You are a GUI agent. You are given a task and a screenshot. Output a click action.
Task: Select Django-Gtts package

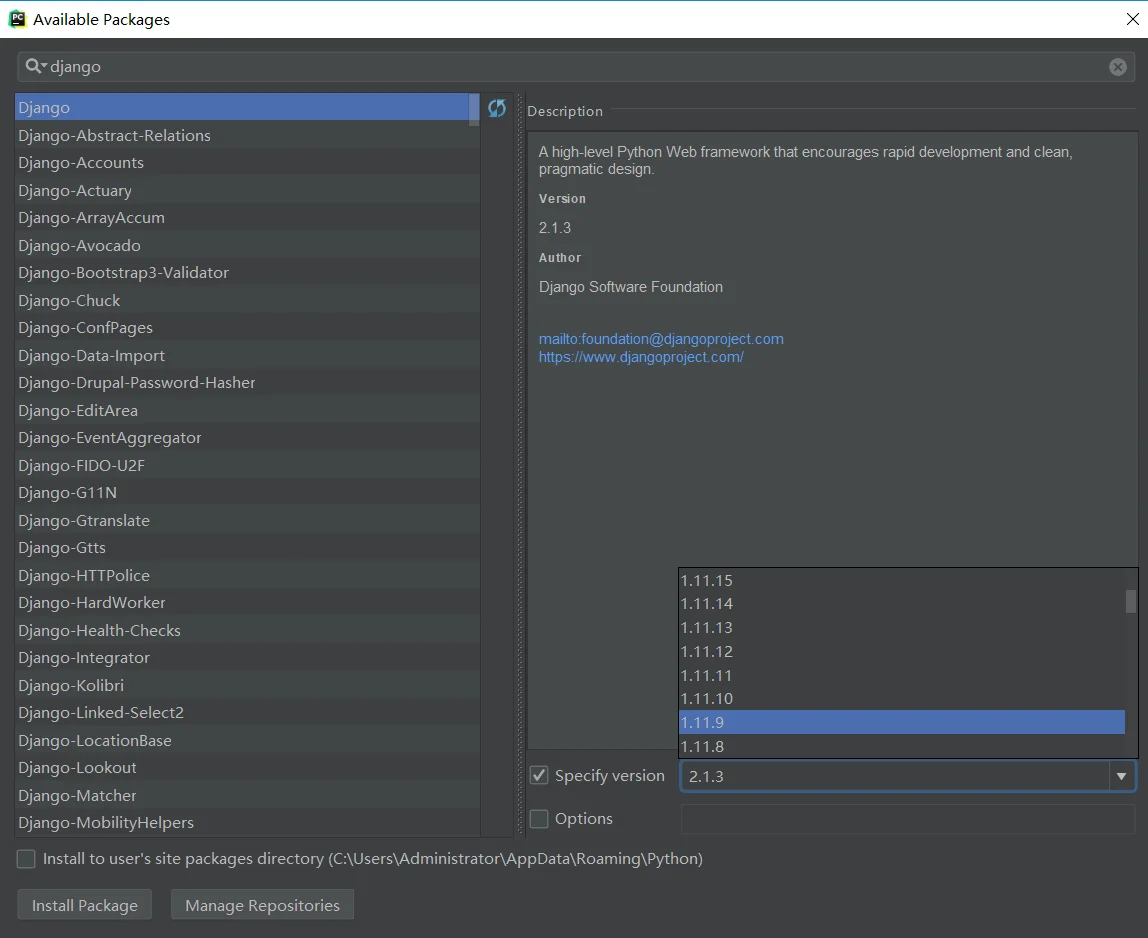pos(247,548)
